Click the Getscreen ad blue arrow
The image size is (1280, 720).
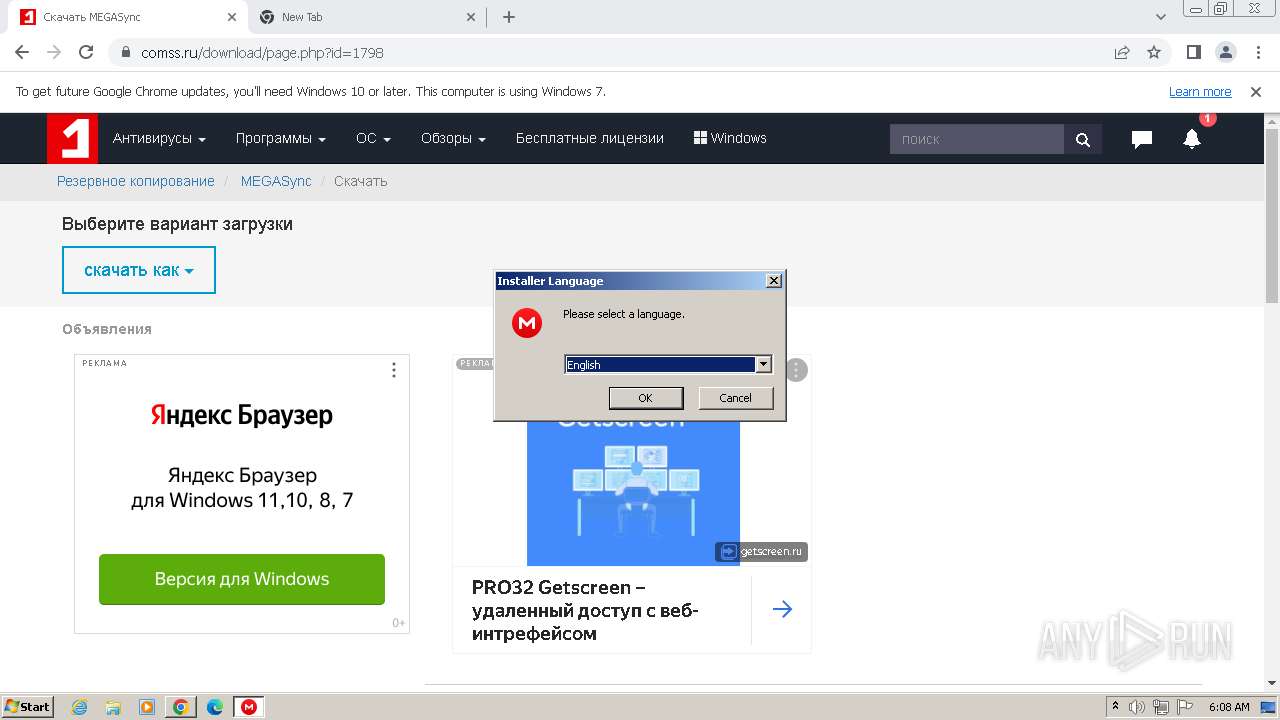pyautogui.click(x=782, y=609)
